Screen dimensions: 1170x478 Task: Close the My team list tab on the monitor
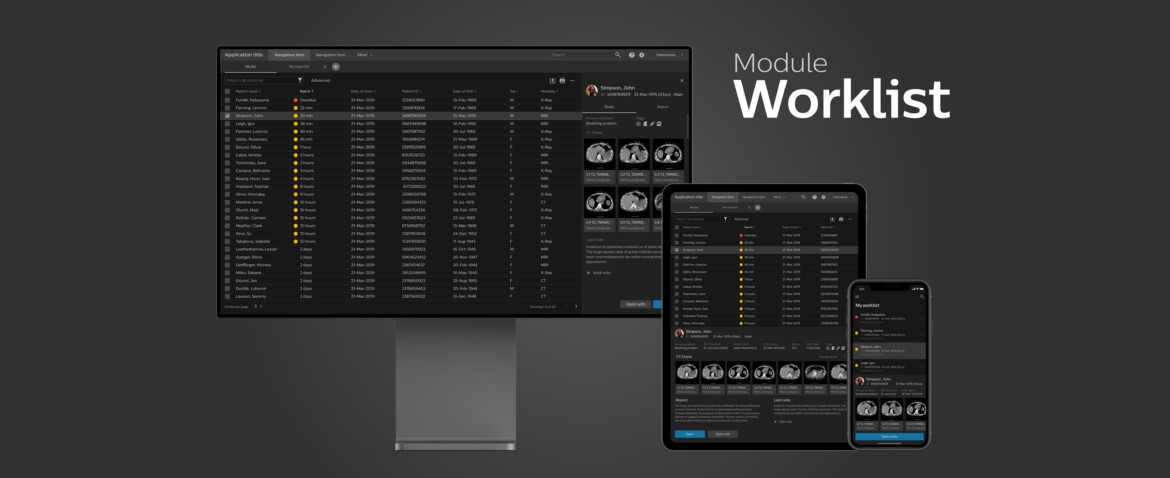pyautogui.click(x=325, y=66)
